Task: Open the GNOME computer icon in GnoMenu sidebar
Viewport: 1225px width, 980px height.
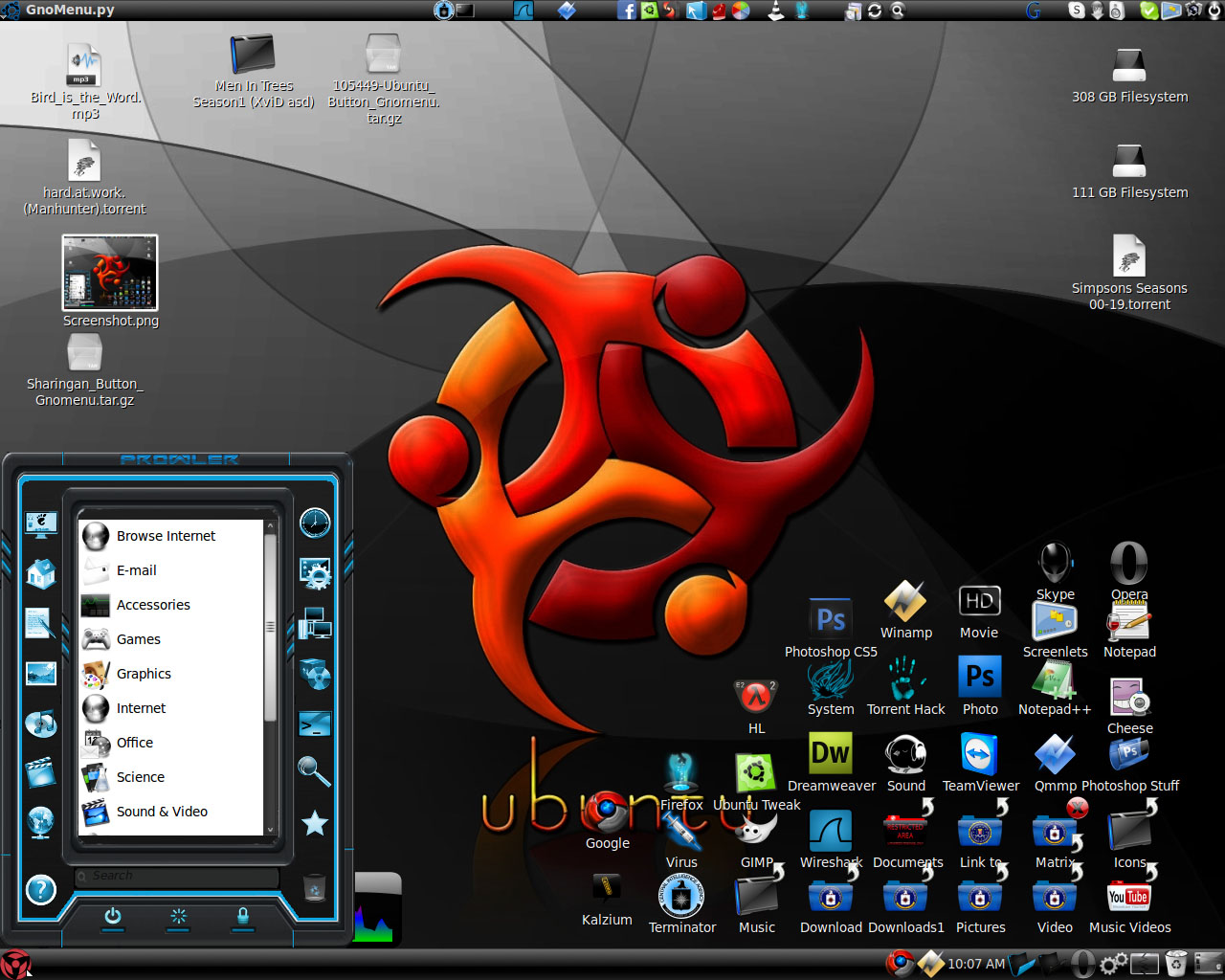Action: pyautogui.click(x=41, y=523)
